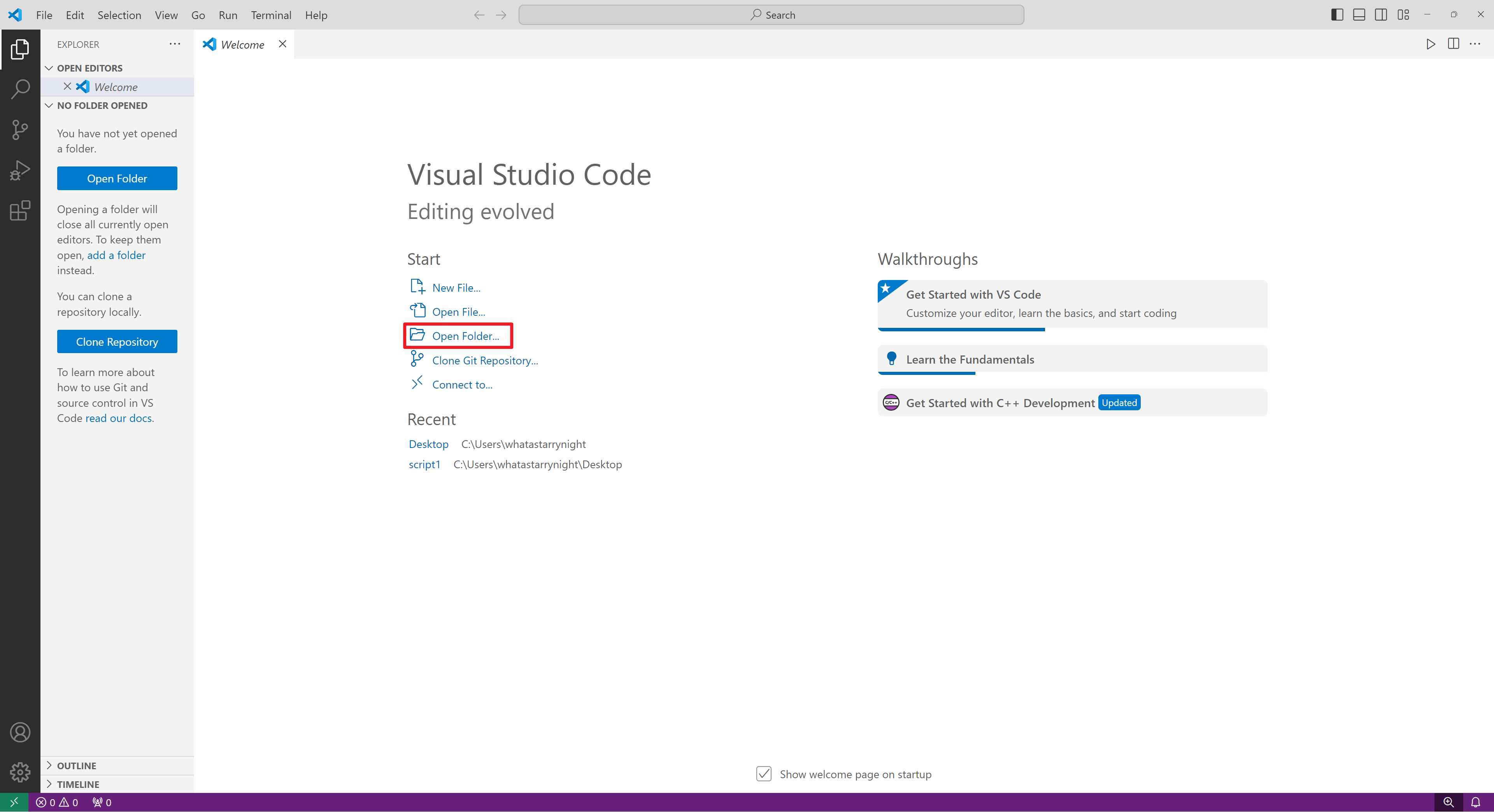Viewport: 1494px width, 812px height.
Task: Expand the Outline section
Action: tap(76, 766)
